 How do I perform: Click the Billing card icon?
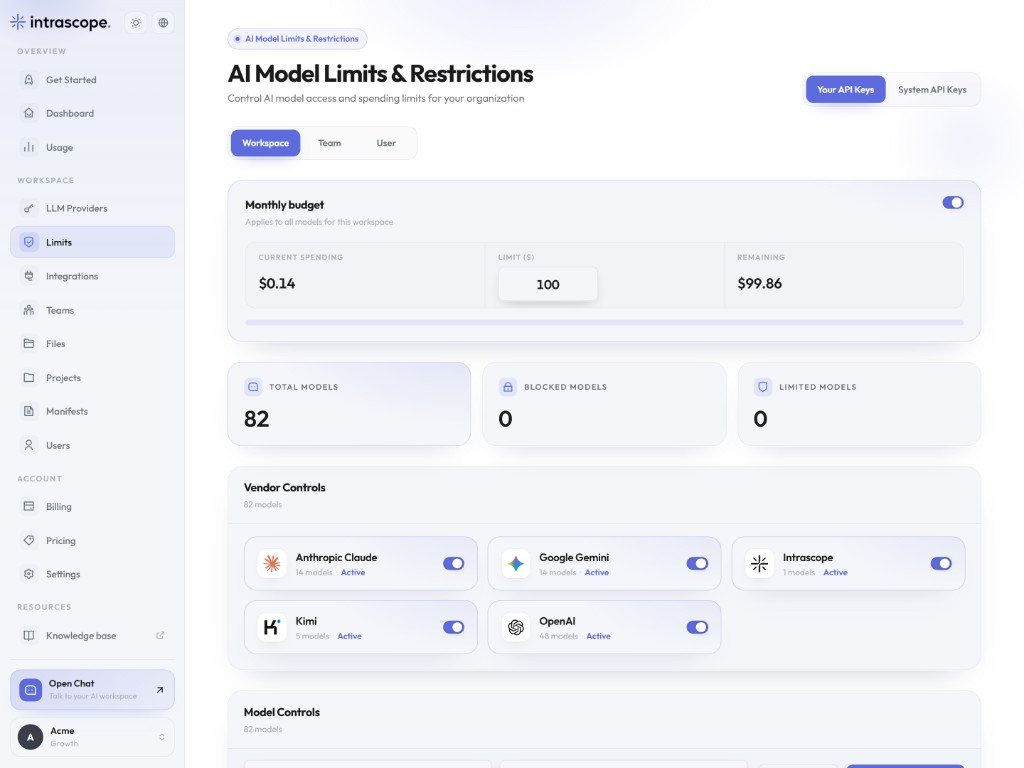pyautogui.click(x=29, y=506)
